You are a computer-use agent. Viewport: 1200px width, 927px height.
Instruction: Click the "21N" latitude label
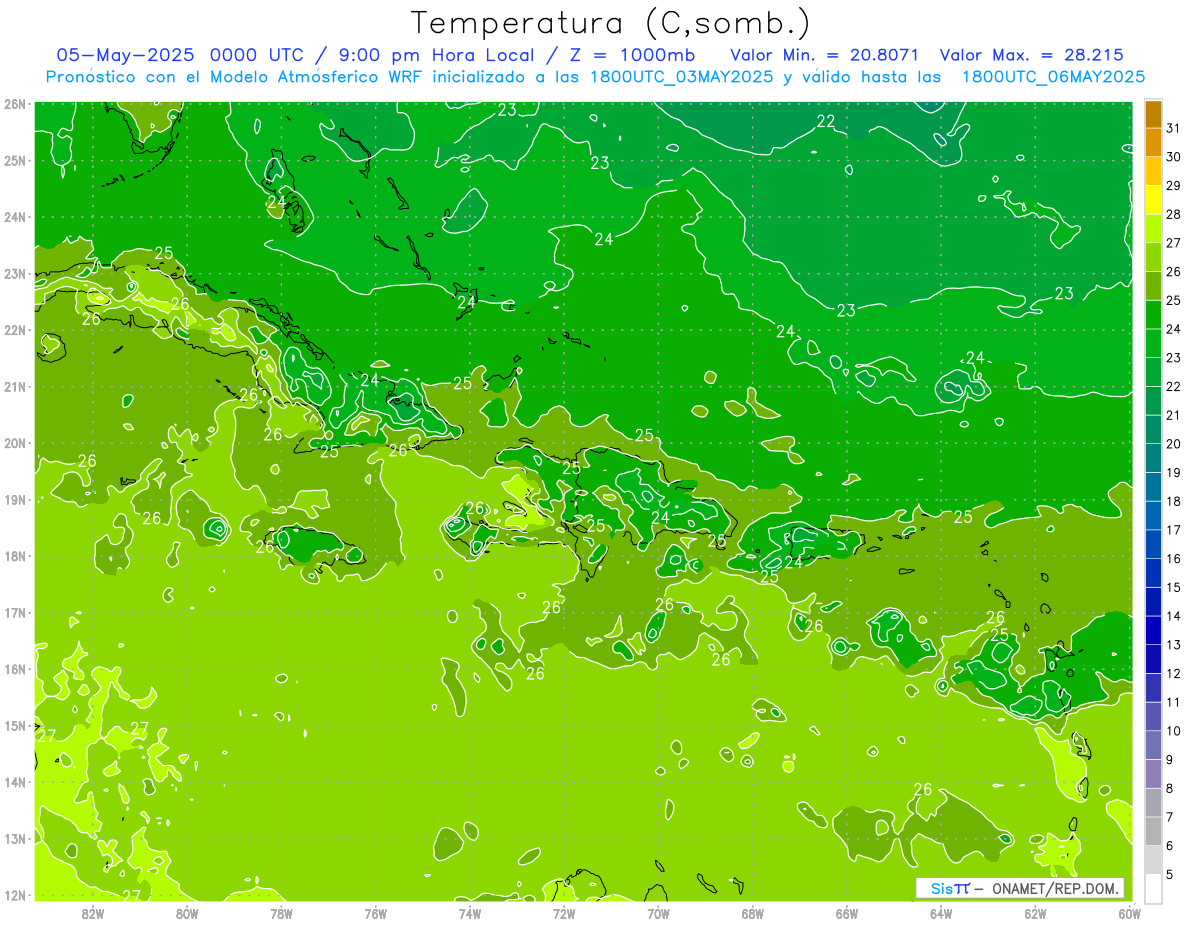point(15,386)
